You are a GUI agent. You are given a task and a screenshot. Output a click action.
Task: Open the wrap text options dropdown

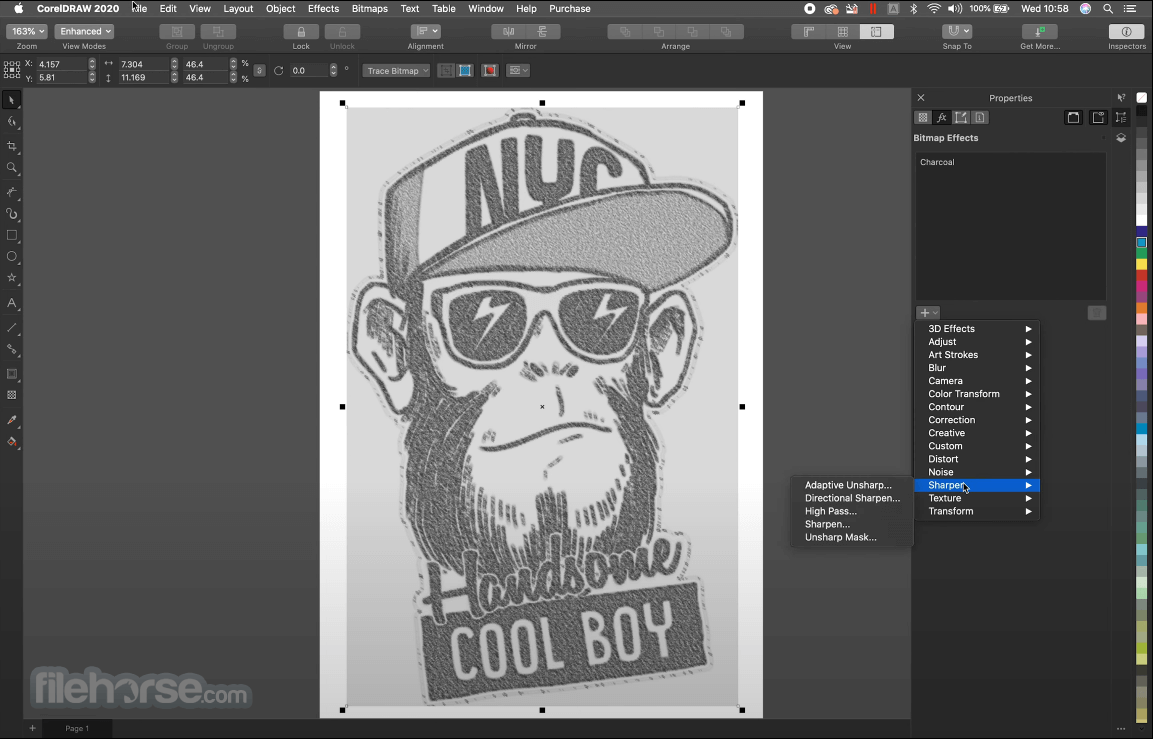coord(518,71)
